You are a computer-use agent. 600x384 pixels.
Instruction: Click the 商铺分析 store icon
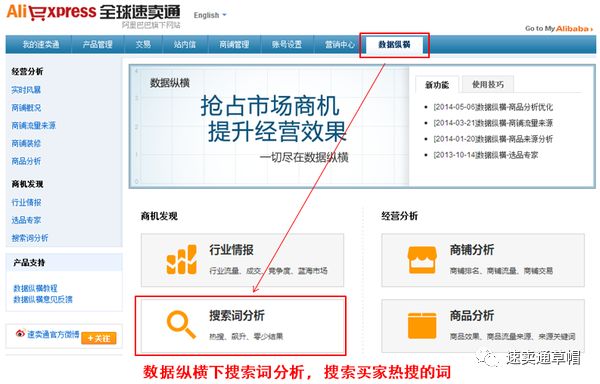422,260
